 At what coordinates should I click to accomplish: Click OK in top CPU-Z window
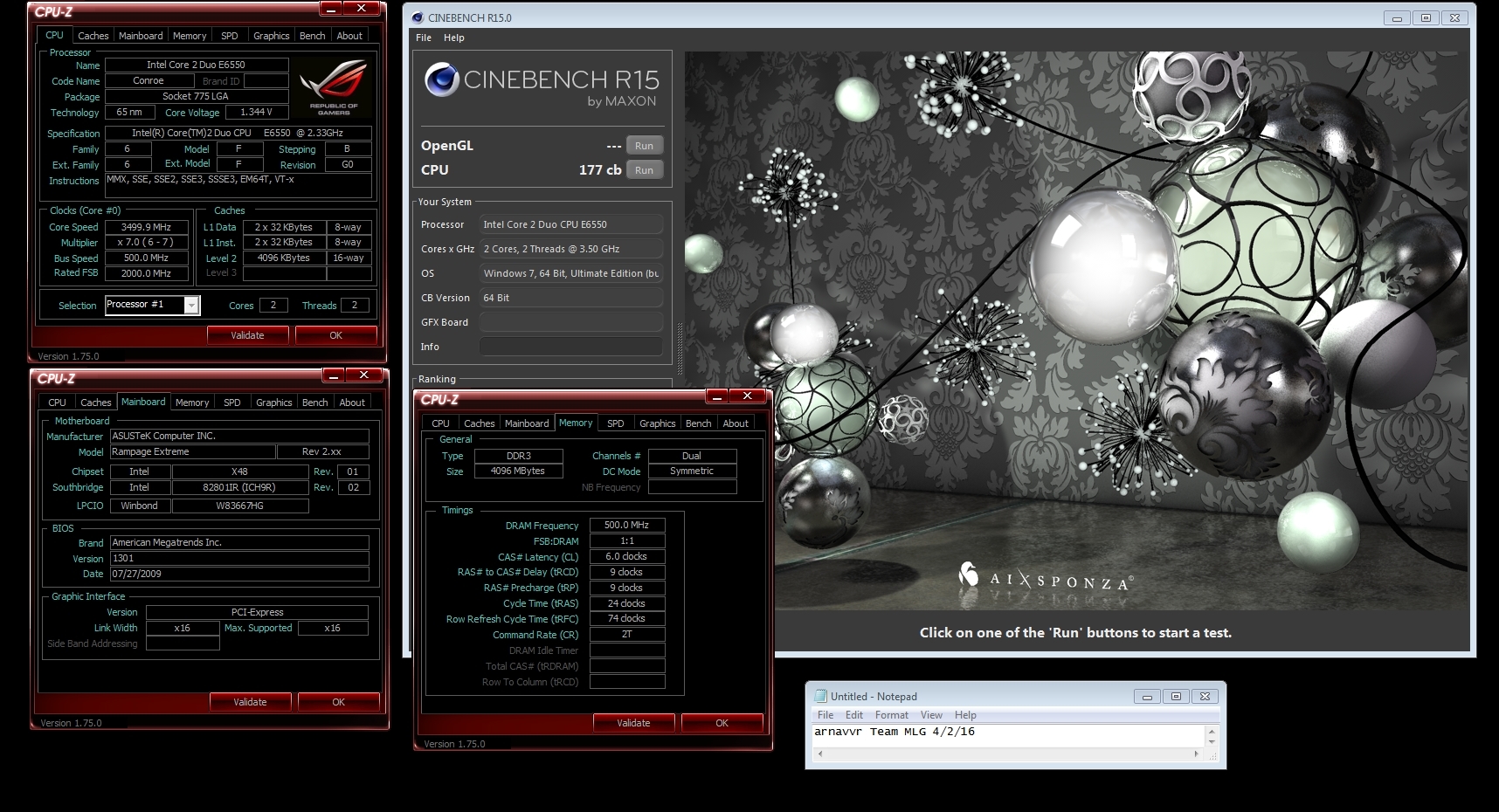point(335,335)
